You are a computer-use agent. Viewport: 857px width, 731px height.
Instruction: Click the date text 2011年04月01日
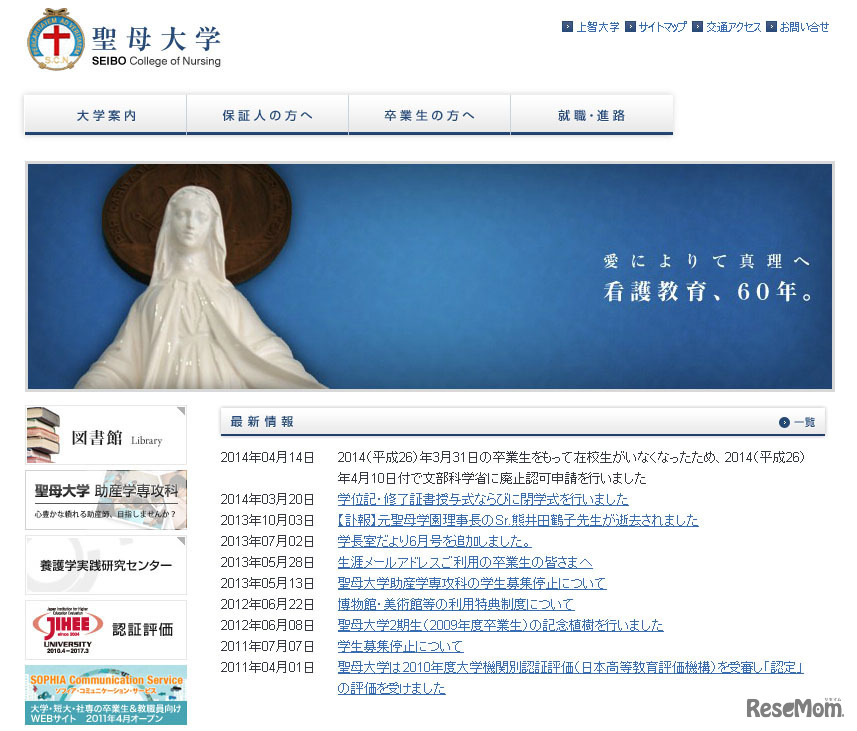click(x=267, y=667)
